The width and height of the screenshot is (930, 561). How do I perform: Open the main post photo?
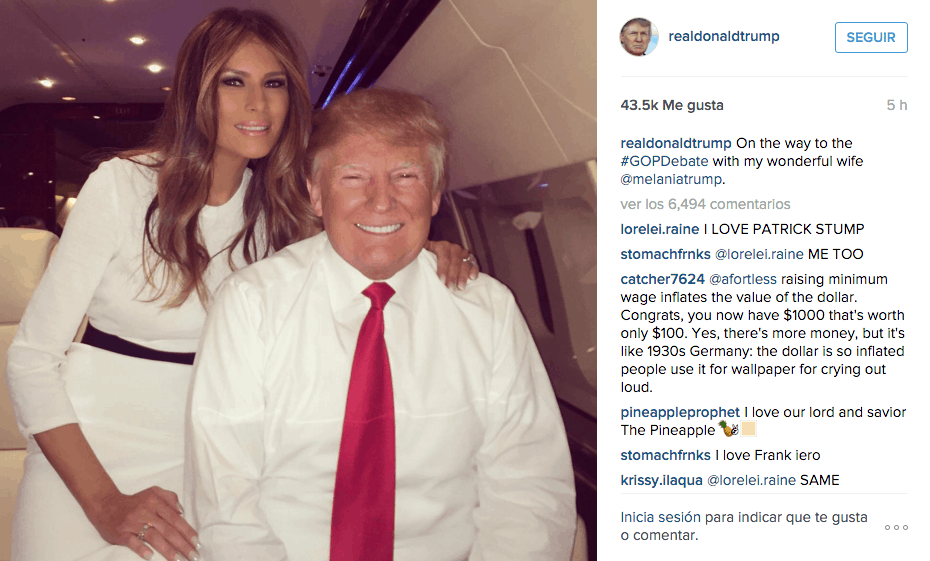(298, 280)
